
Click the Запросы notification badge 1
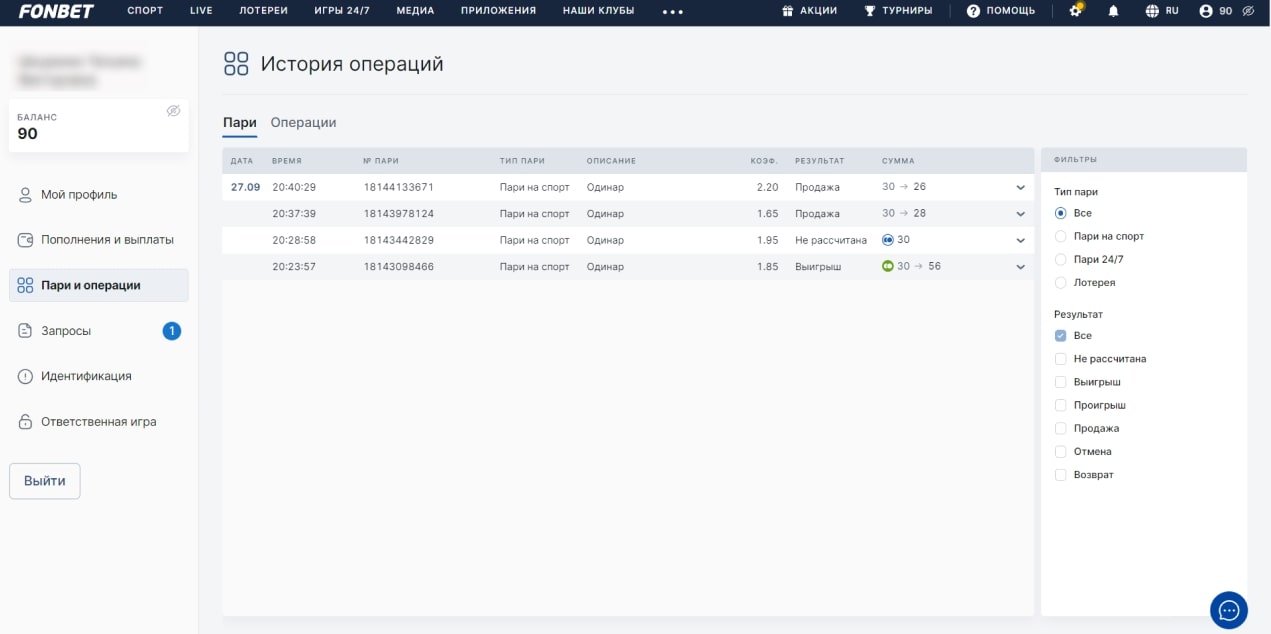(172, 331)
